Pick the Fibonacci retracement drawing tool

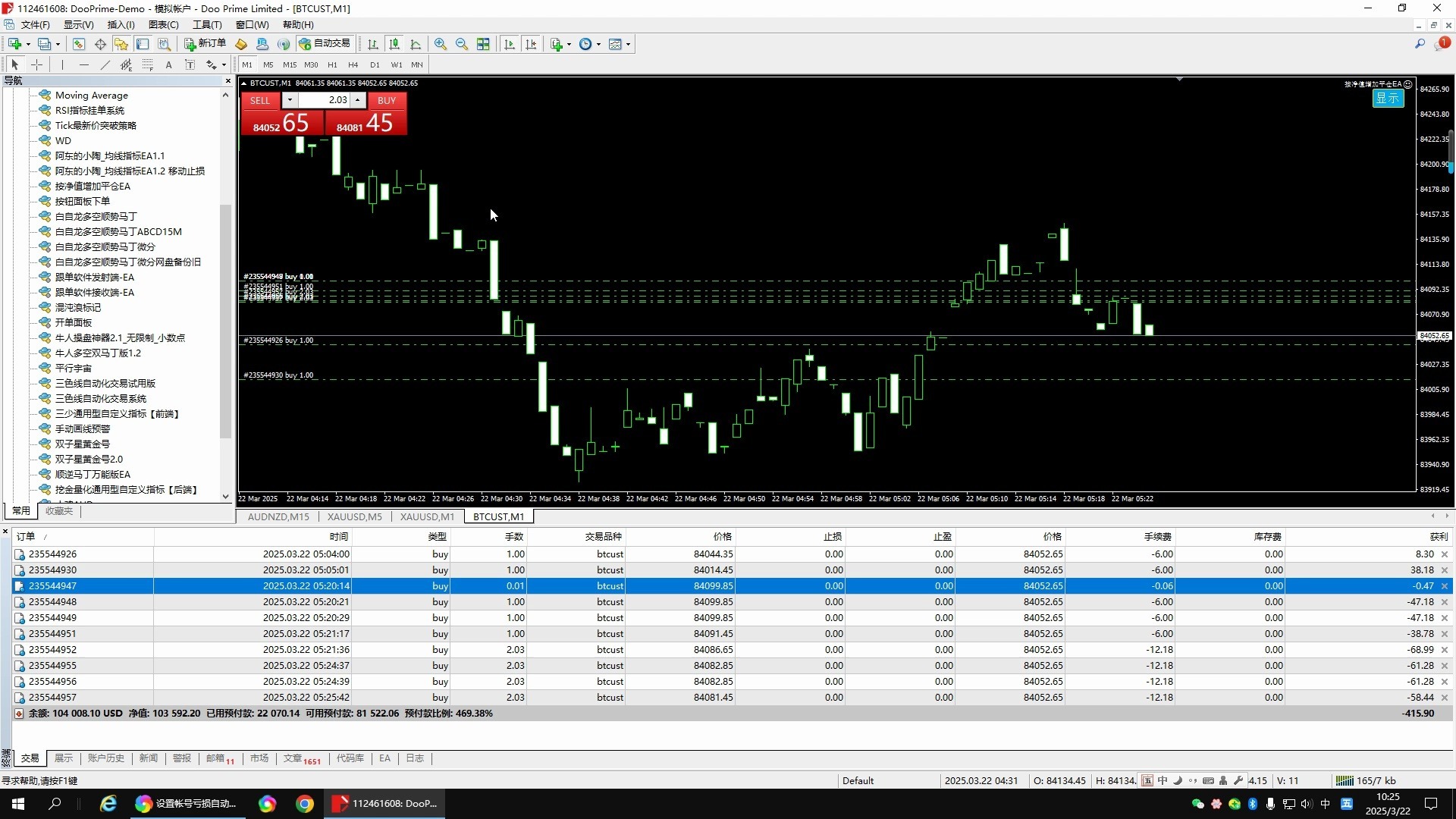coord(148,65)
